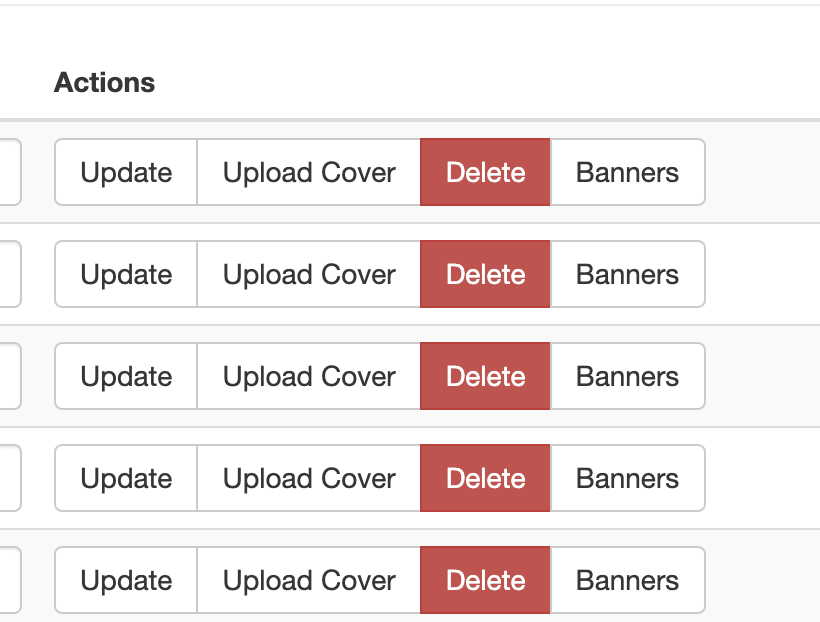The height and width of the screenshot is (622, 820).
Task: Select Upload Cover in the second row
Action: (309, 274)
